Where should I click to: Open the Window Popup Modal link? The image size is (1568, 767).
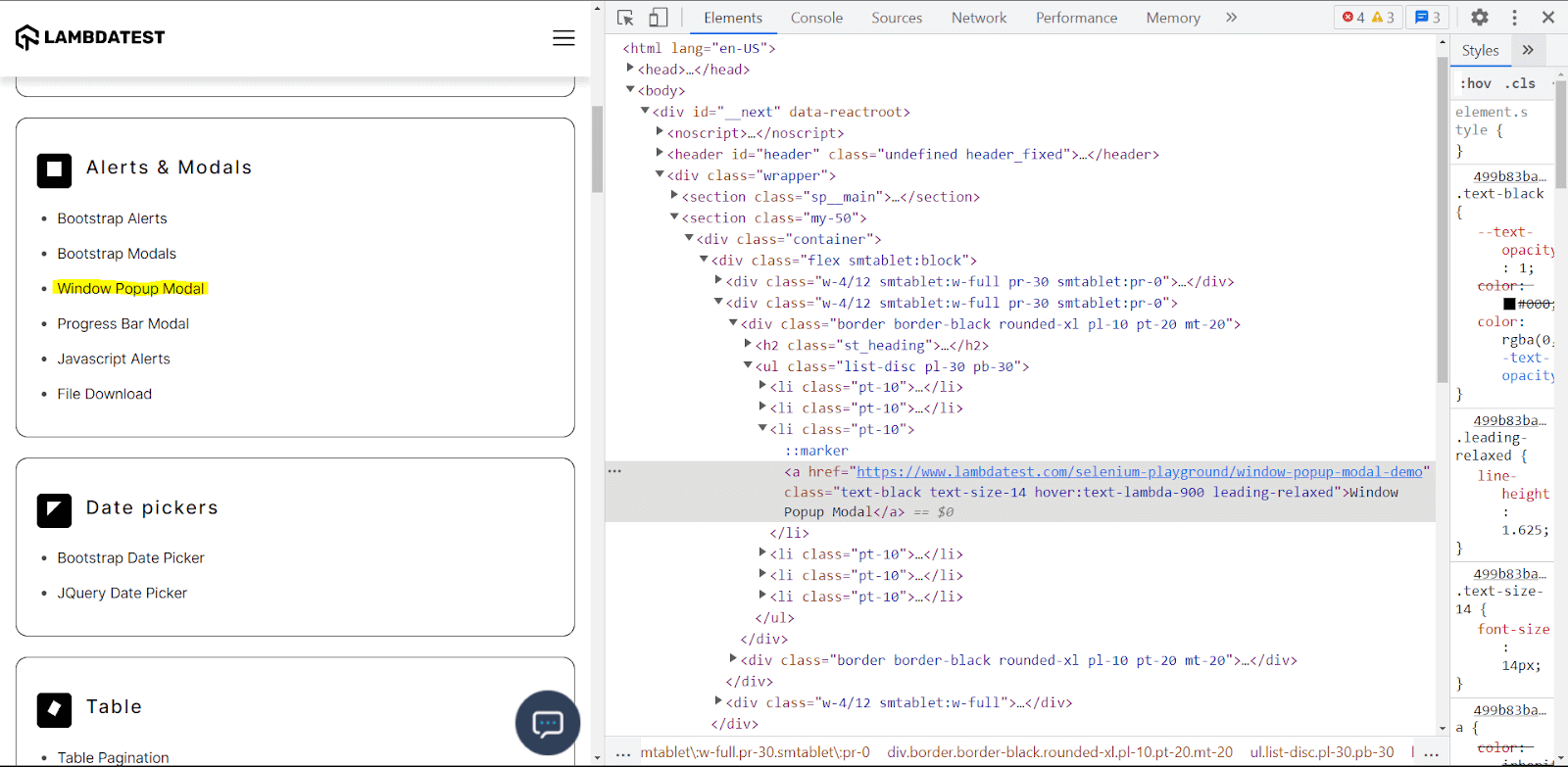point(130,288)
